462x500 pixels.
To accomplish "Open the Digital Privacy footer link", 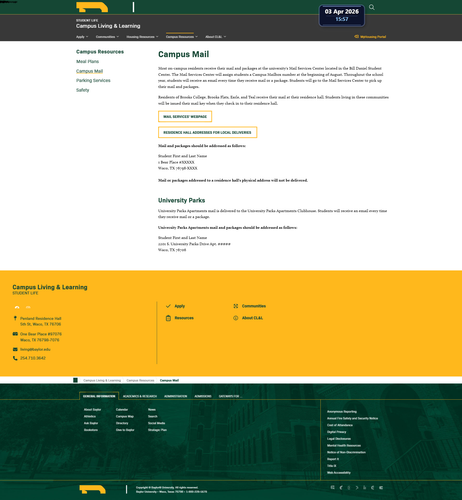I will coord(337,432).
